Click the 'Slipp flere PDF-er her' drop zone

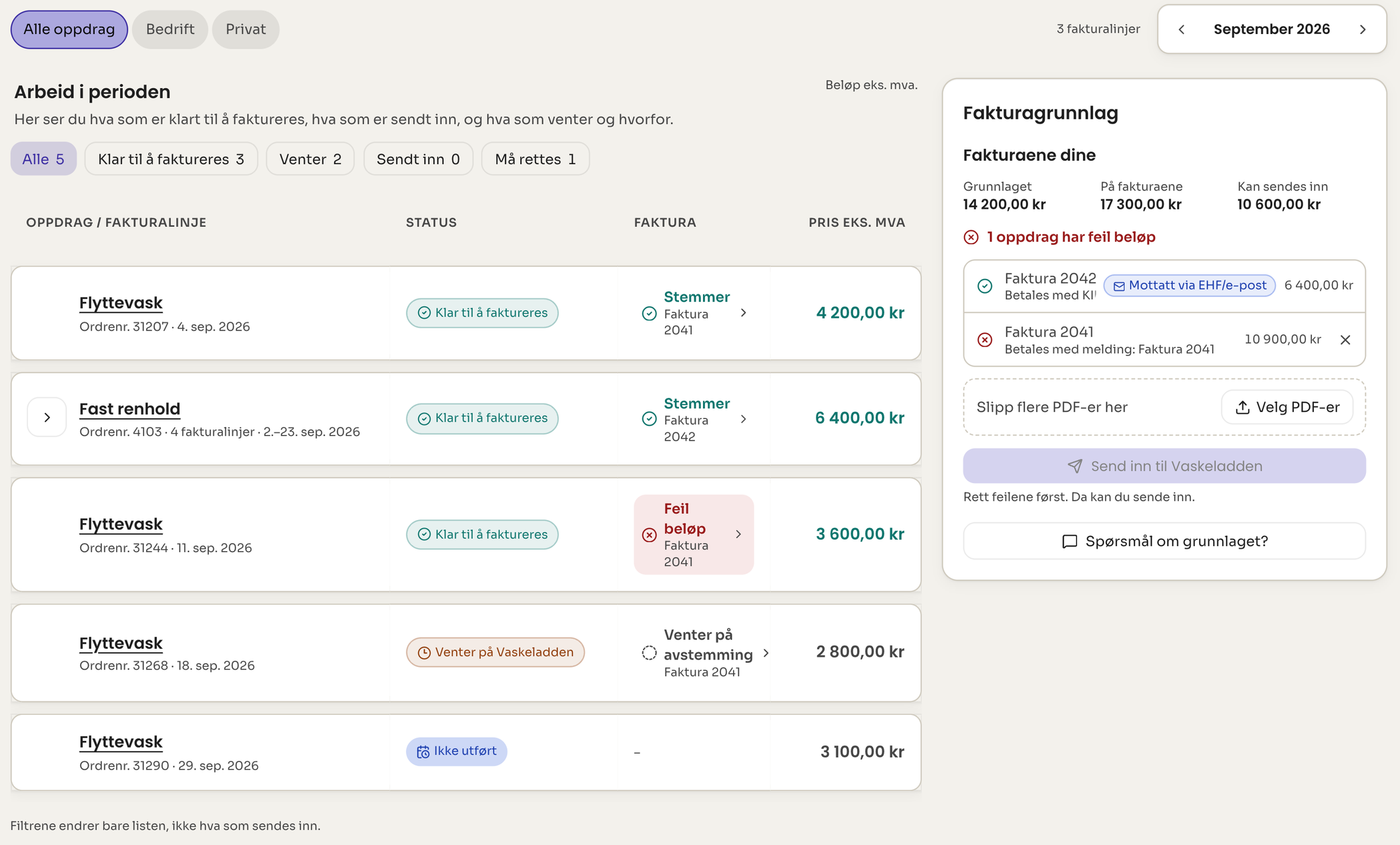pyautogui.click(x=1164, y=407)
